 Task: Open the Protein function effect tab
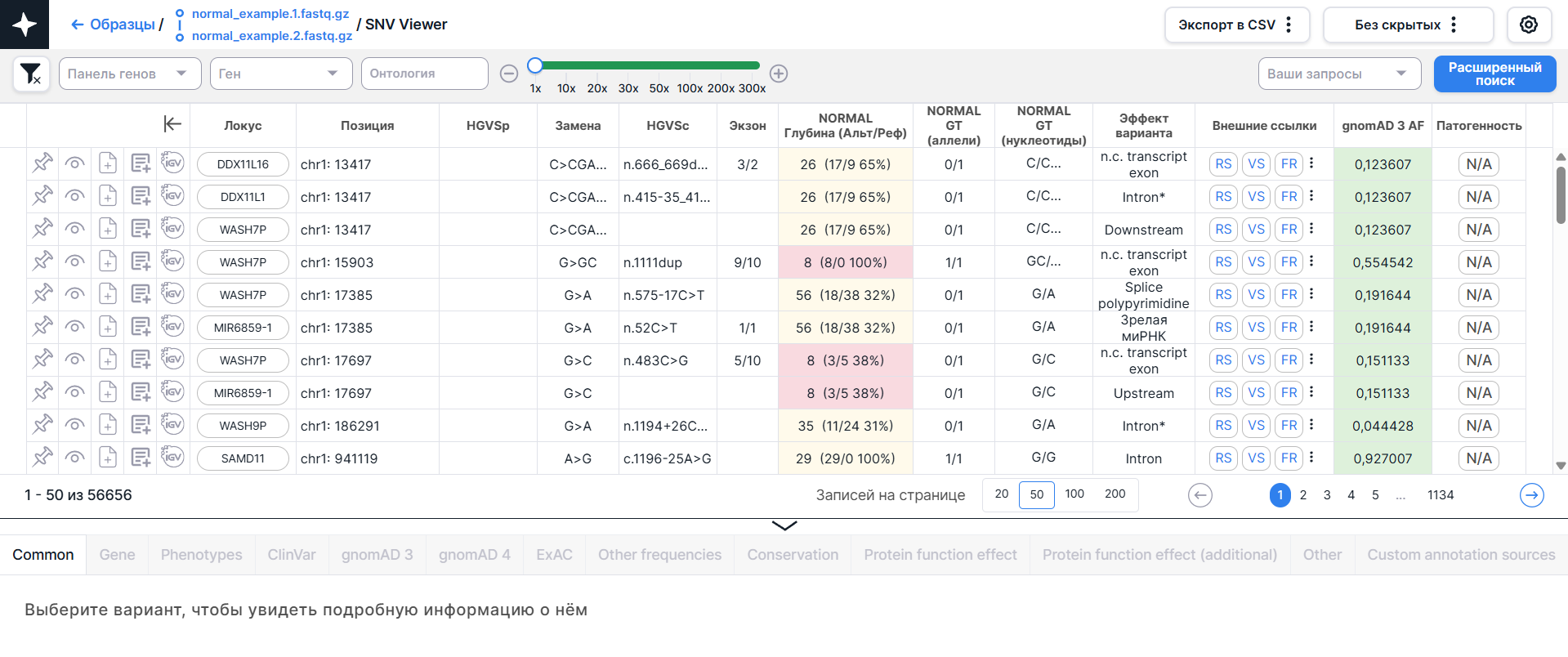pyautogui.click(x=940, y=555)
